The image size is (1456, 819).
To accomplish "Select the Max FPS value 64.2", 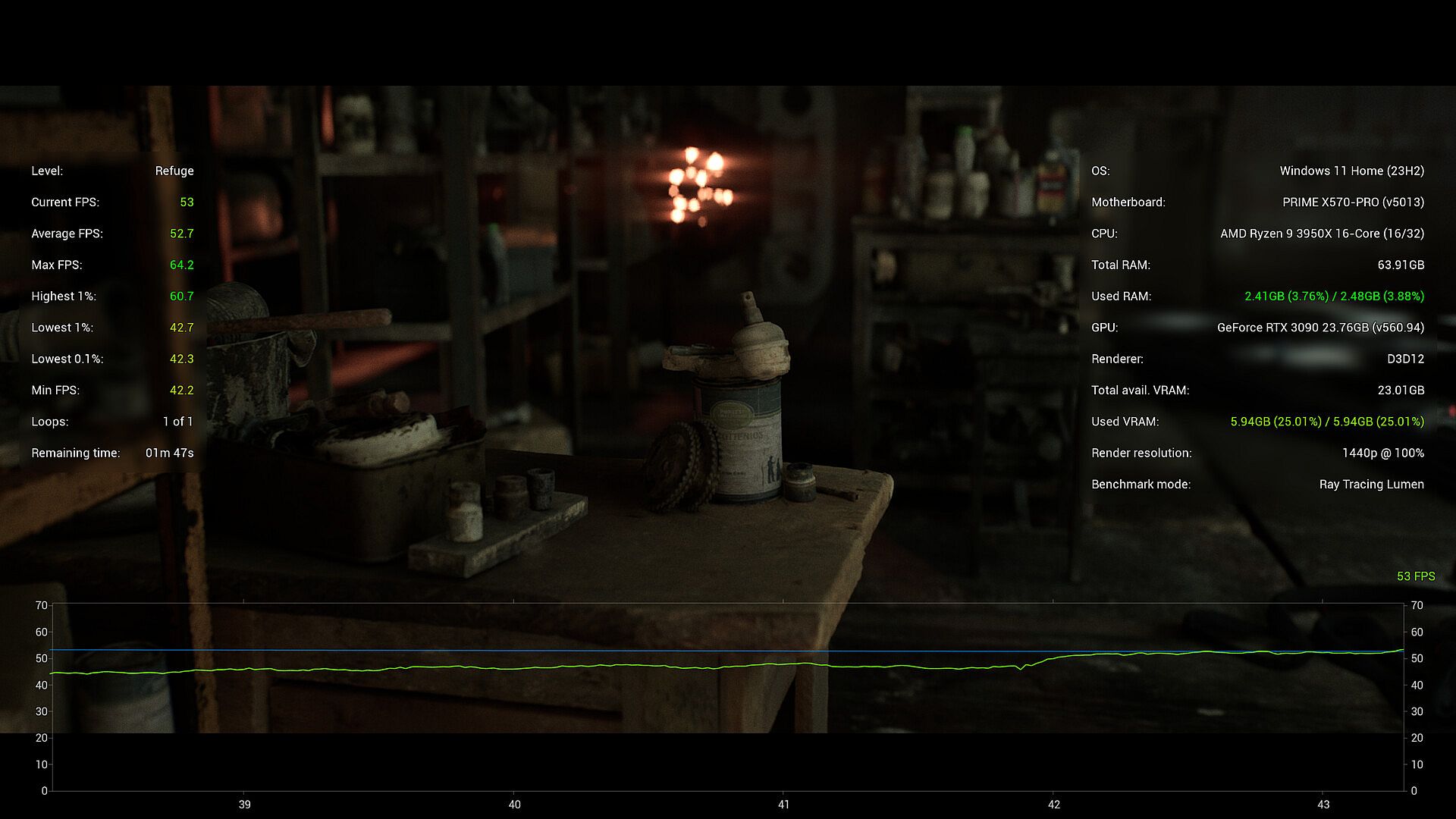I will (x=181, y=265).
